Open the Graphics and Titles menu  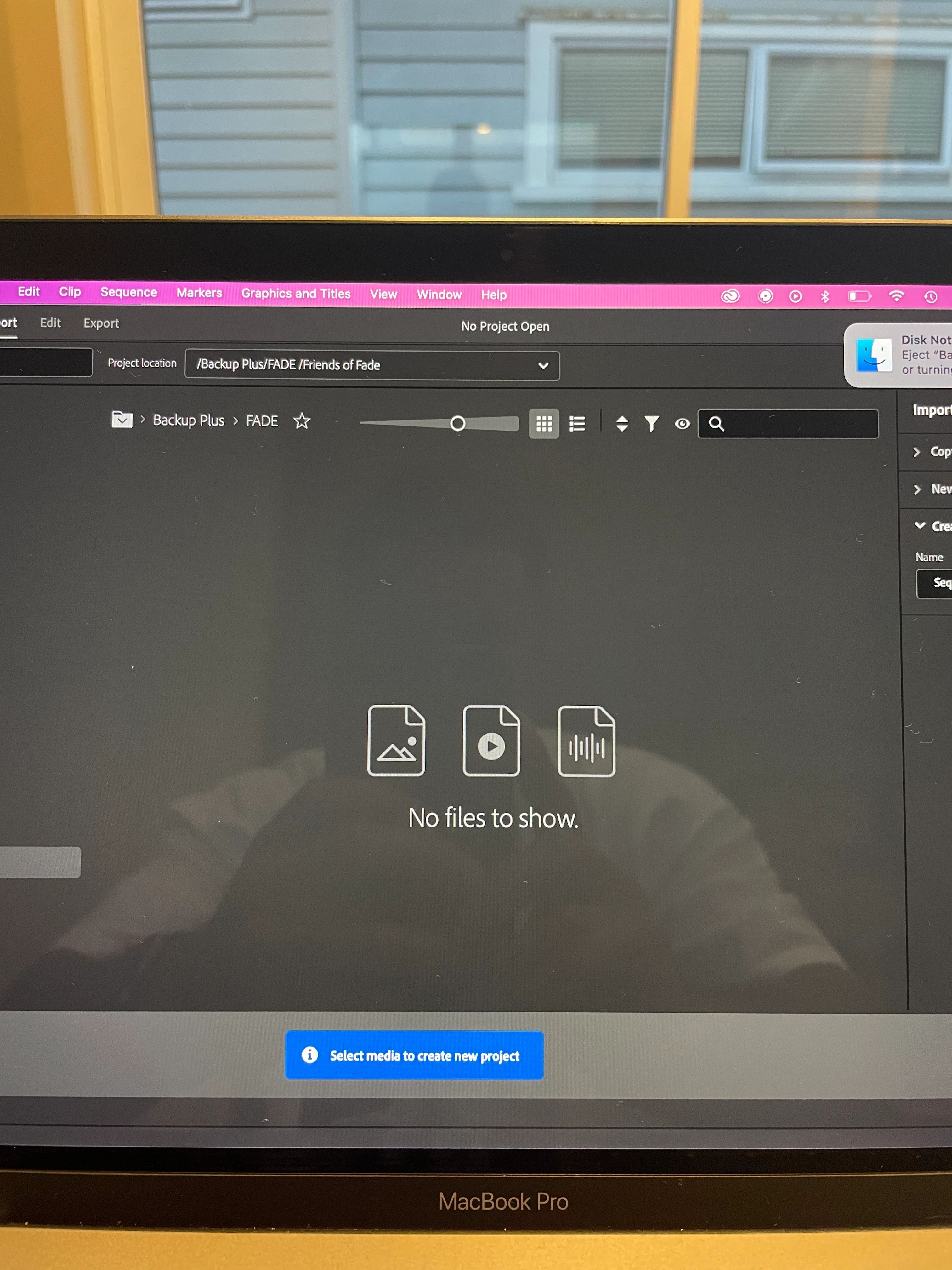click(296, 293)
